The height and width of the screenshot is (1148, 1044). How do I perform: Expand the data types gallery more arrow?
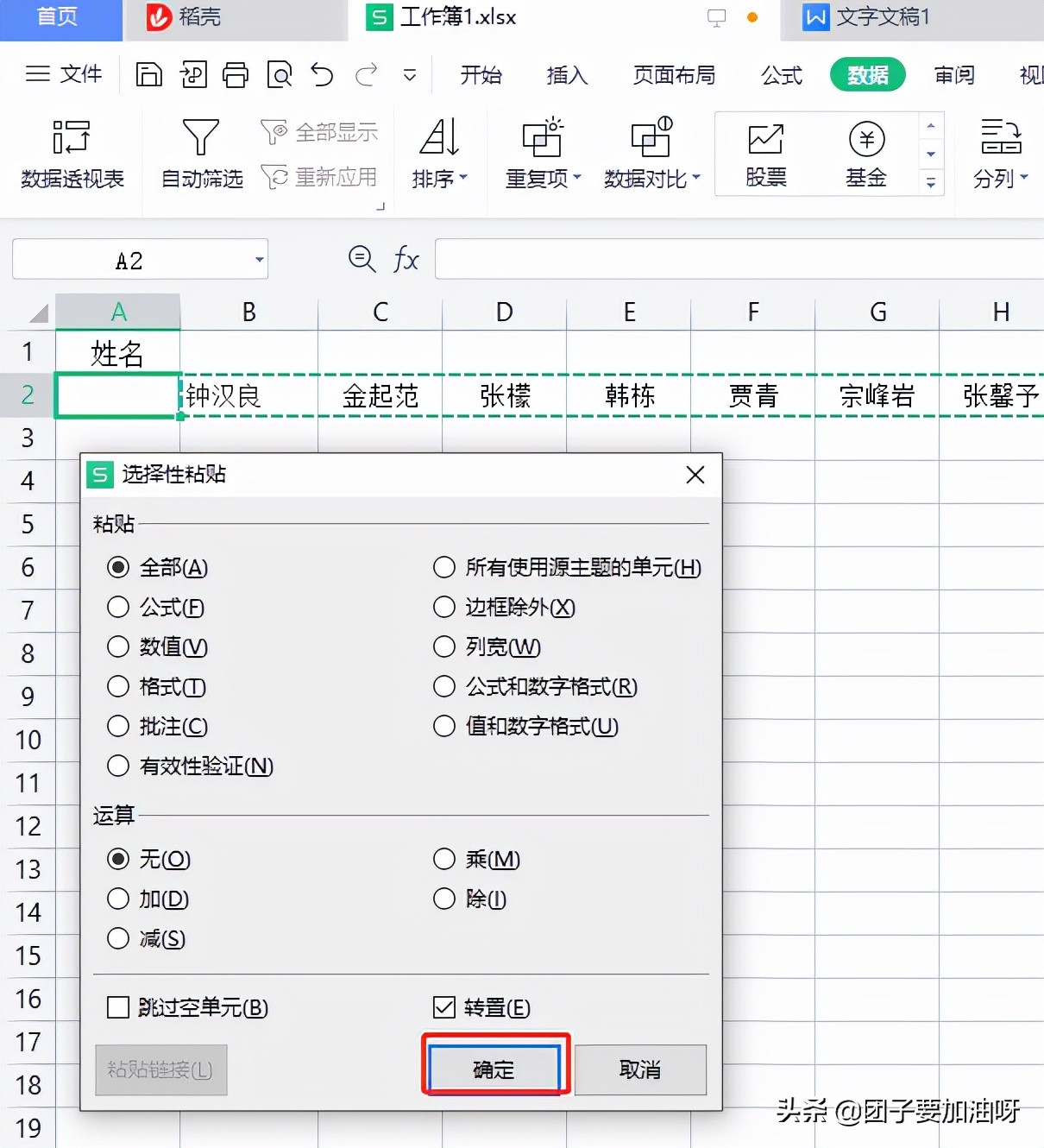931,182
